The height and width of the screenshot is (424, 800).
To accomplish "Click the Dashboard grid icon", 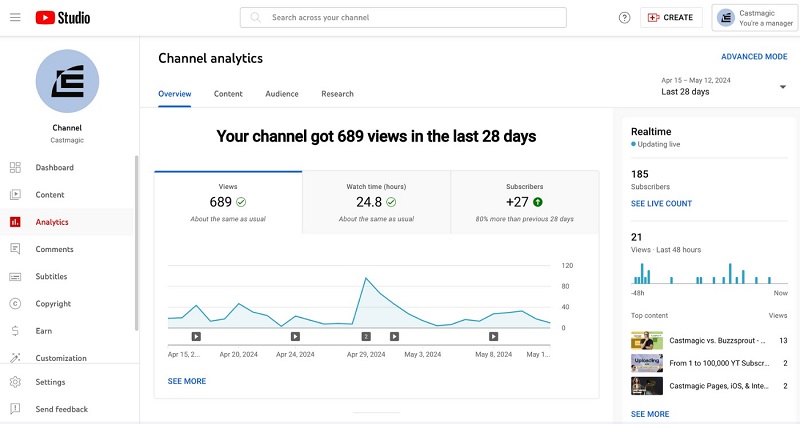I will click(x=15, y=167).
